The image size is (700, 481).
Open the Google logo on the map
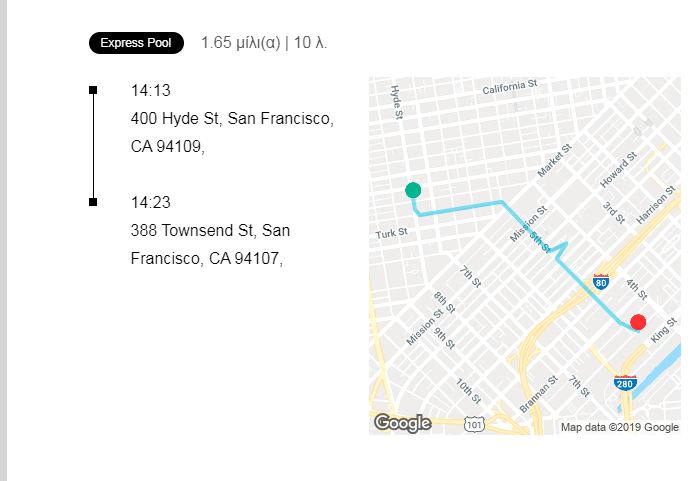403,423
